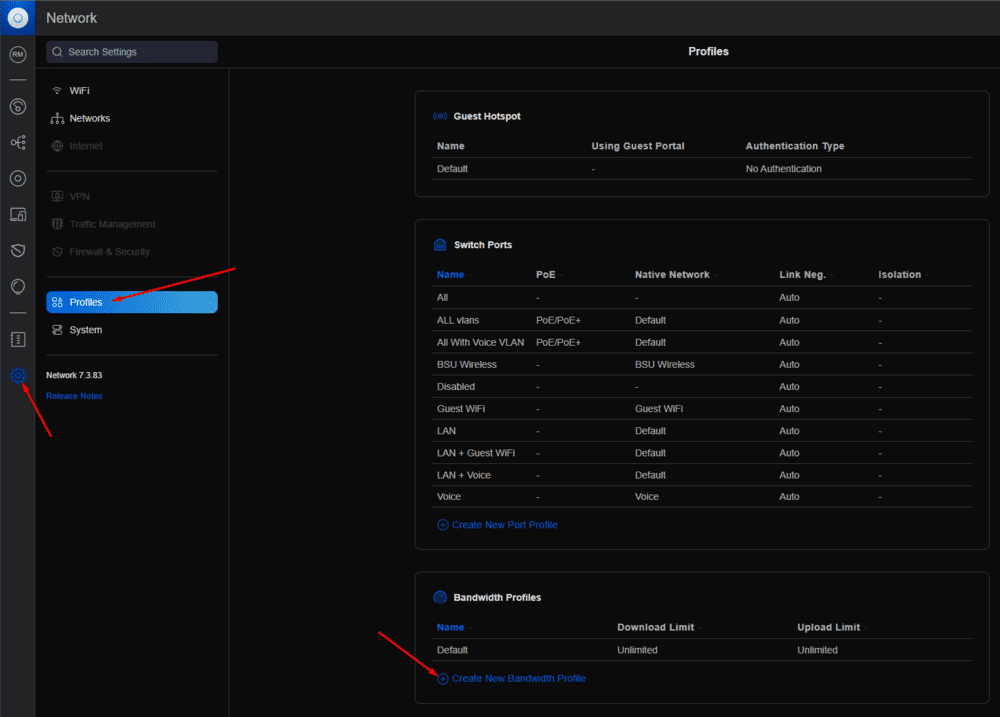
Task: Click the Using Guest Portal column header
Action: [x=638, y=146]
